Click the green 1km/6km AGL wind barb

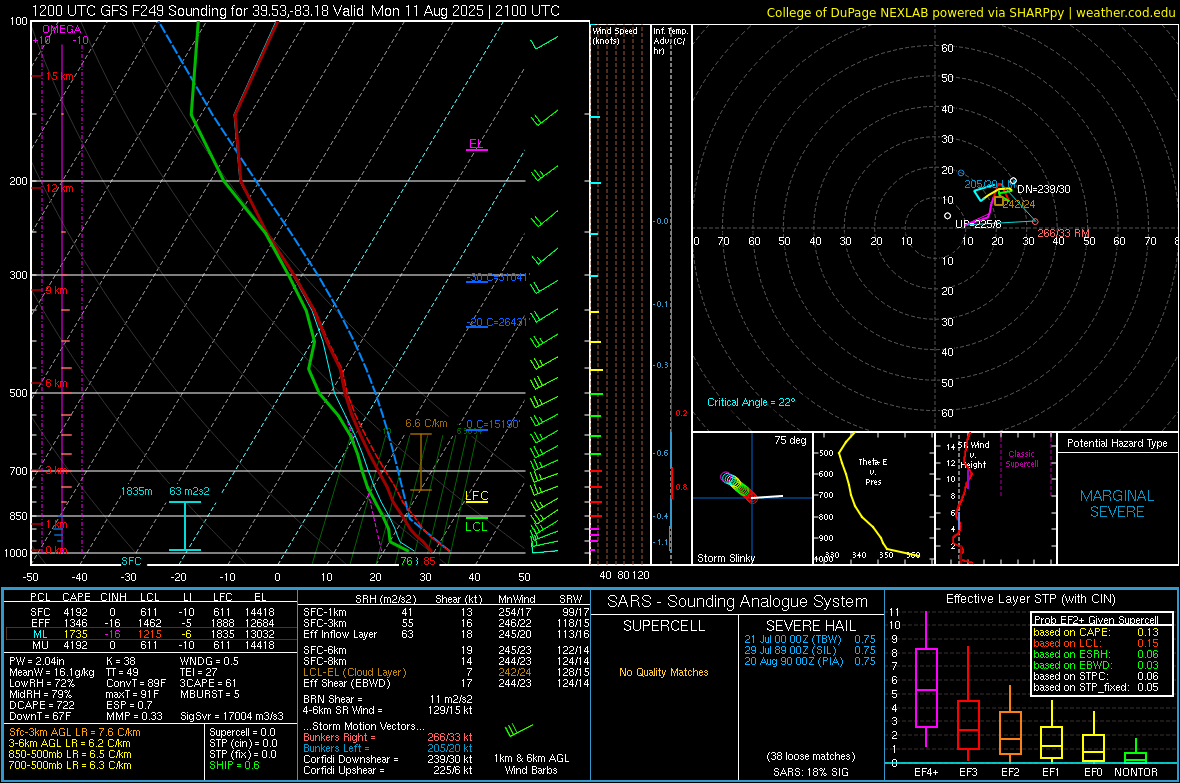(519, 730)
